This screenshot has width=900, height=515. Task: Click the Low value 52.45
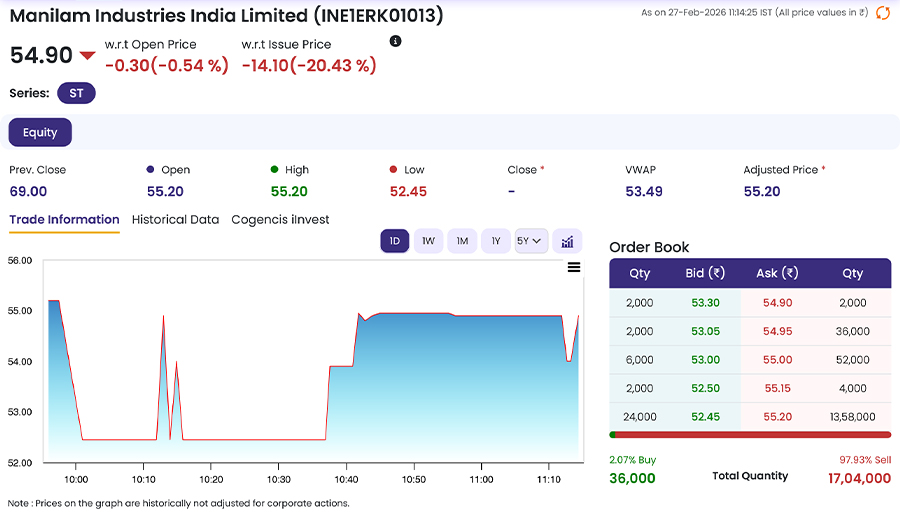click(408, 192)
